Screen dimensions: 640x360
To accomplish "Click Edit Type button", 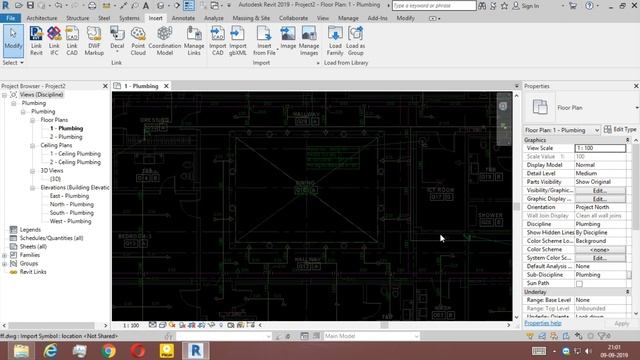I will click(x=620, y=129).
